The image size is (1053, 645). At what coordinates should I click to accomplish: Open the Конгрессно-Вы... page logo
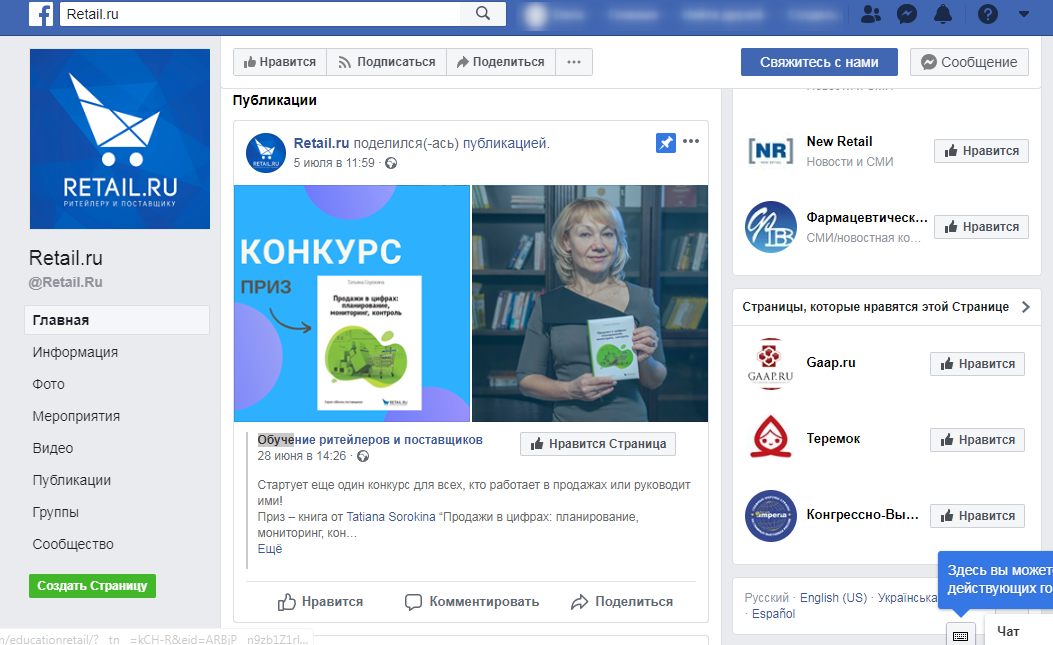770,516
